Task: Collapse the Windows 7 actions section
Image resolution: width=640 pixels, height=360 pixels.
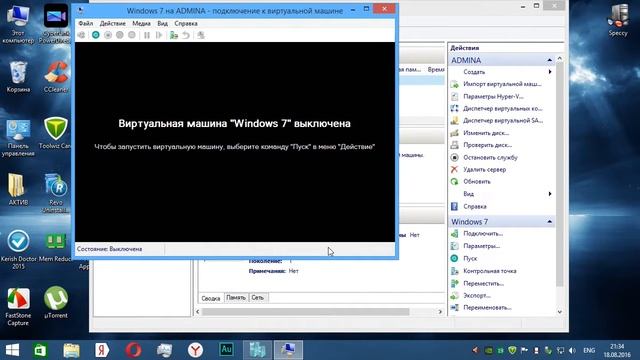Action: (x=549, y=222)
